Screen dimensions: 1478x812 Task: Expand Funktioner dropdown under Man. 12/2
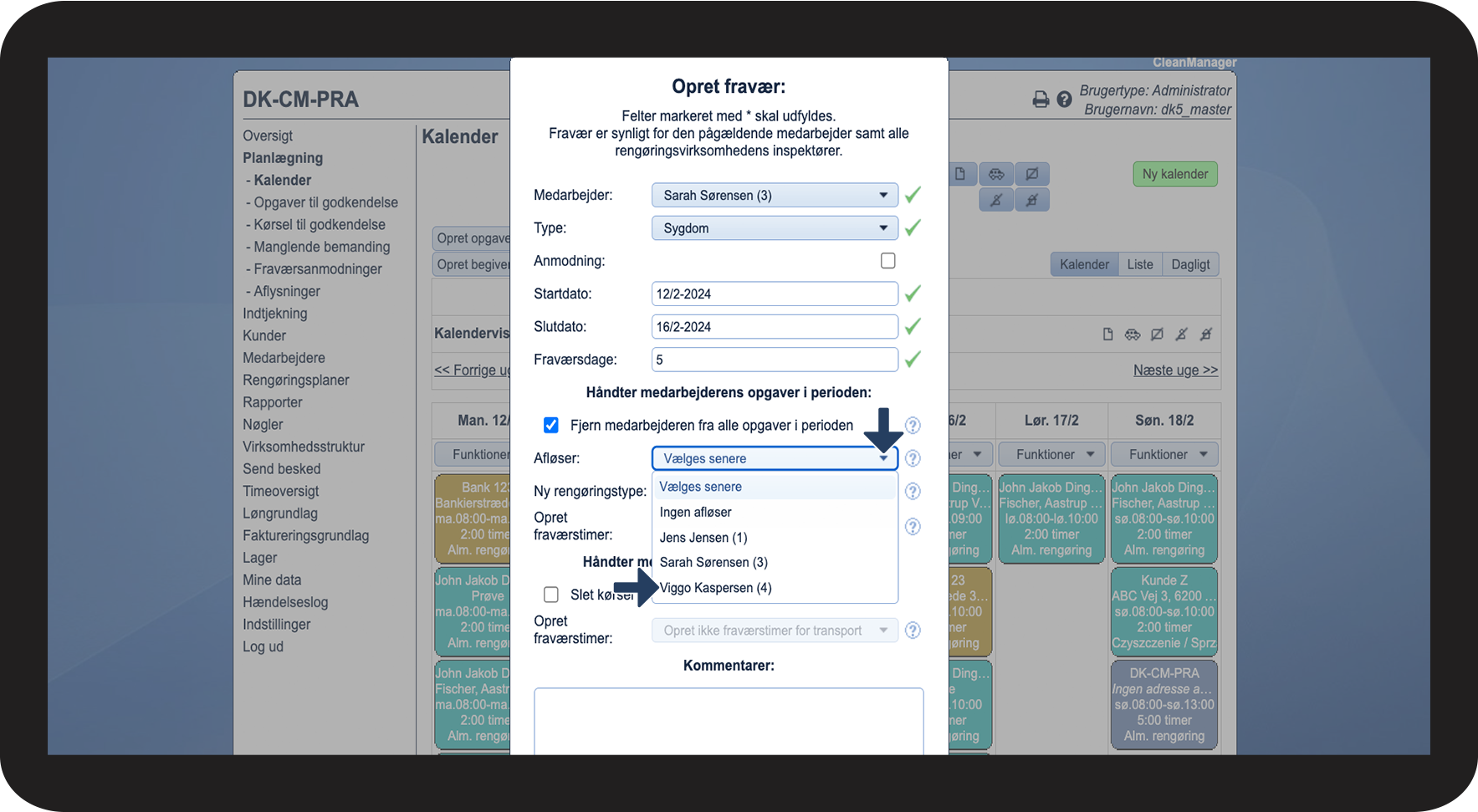click(x=473, y=455)
